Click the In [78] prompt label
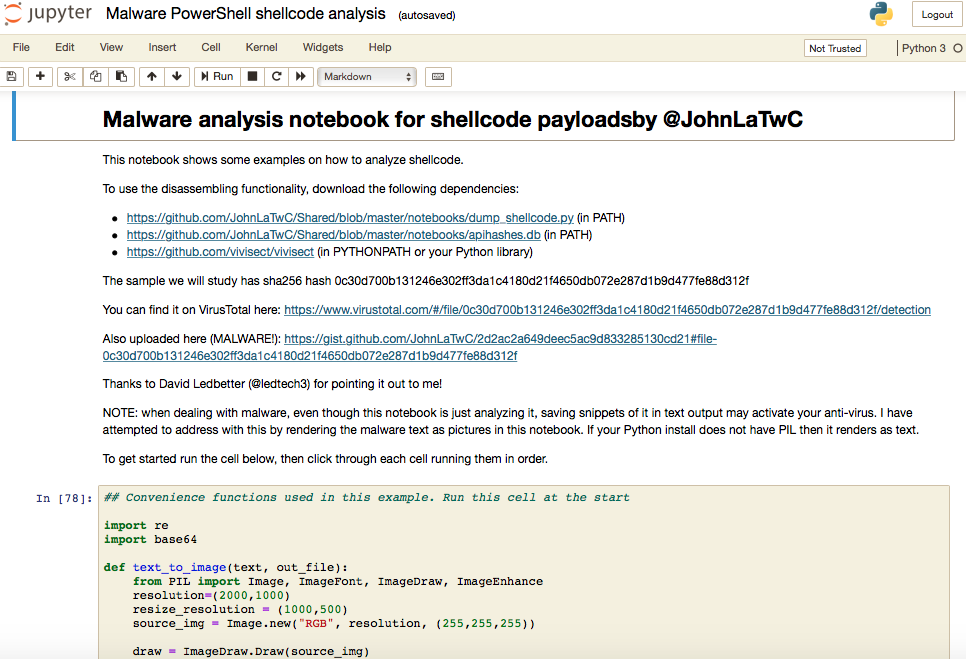This screenshot has height=659, width=966. 63,498
